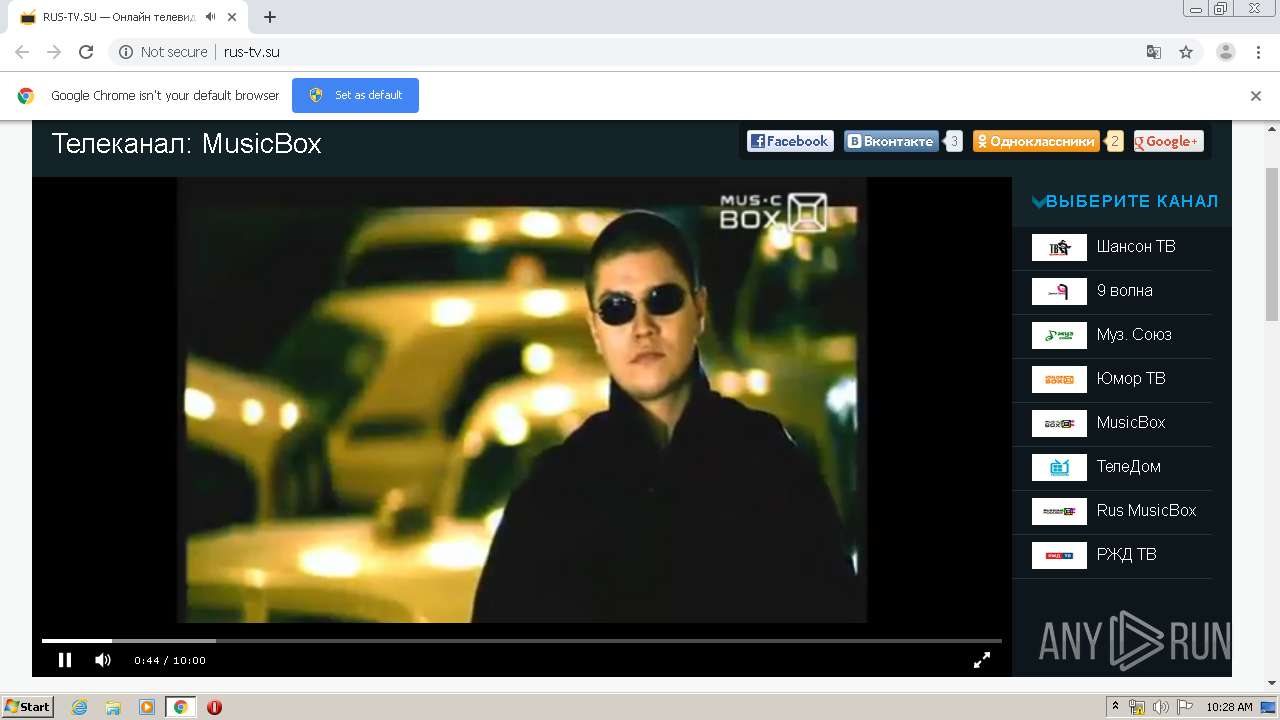
Task: Select the Муз. Союз channel logo
Action: coord(1059,335)
